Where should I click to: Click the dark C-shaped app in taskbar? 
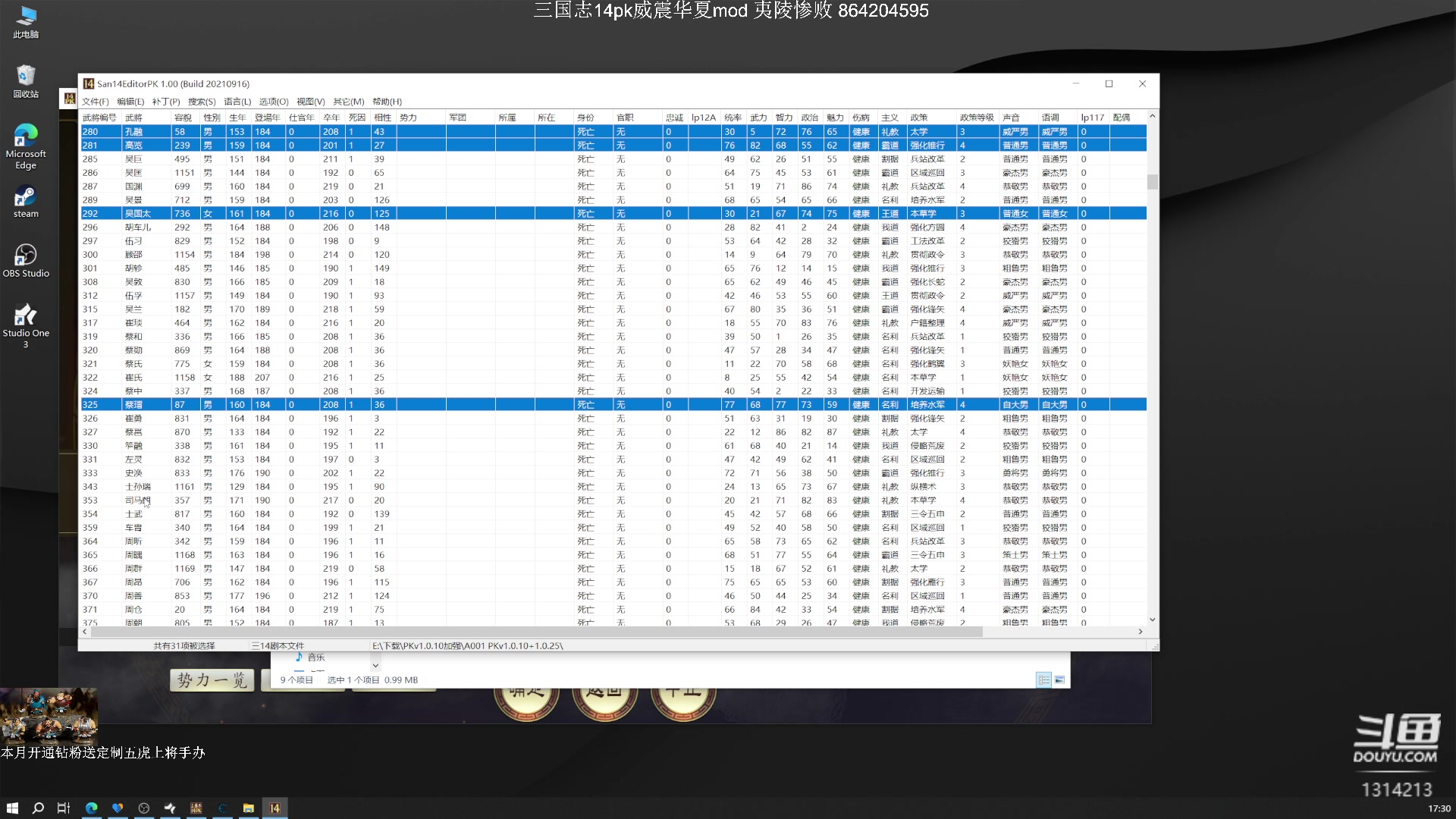point(222,808)
